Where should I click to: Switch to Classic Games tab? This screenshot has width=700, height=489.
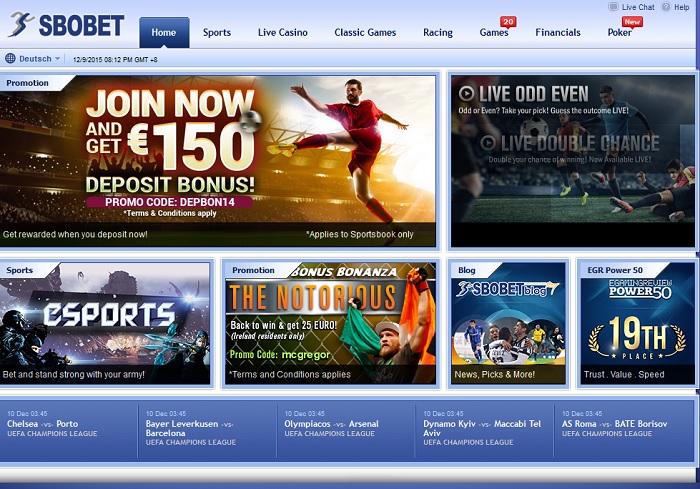click(365, 33)
